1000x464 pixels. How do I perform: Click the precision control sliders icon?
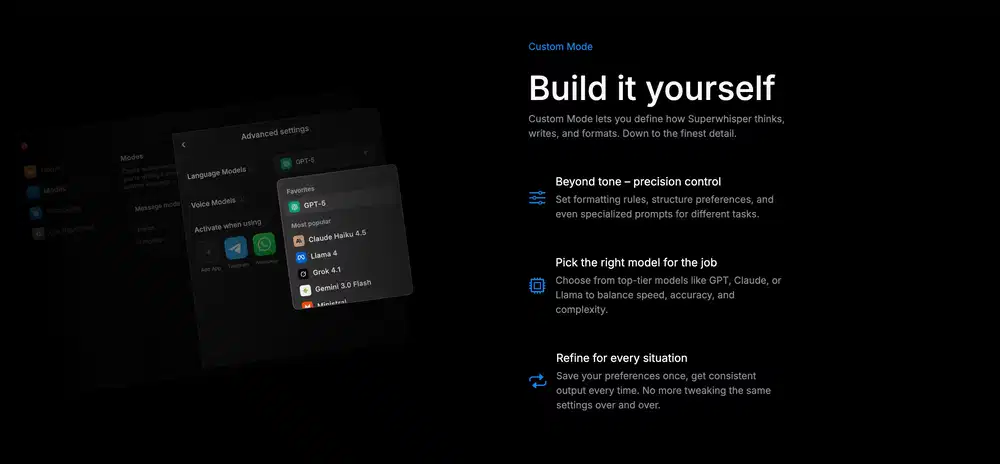(x=537, y=198)
